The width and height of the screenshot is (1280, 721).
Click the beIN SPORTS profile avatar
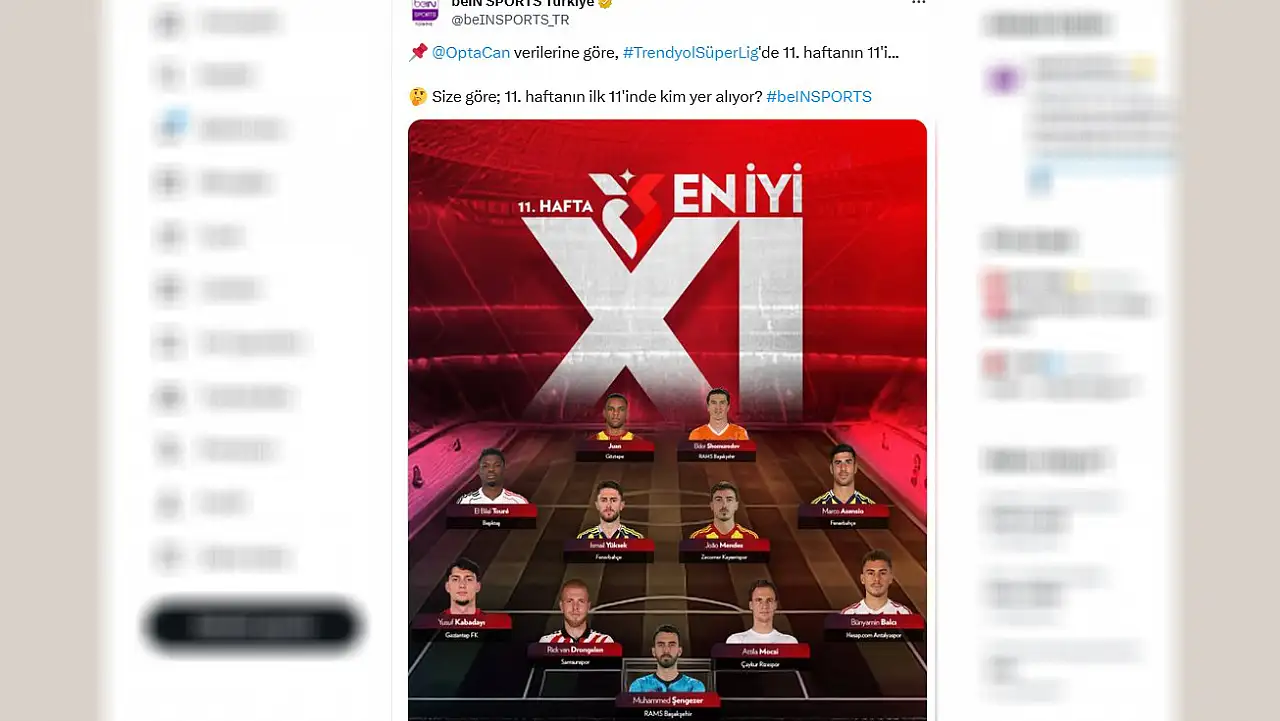(x=425, y=11)
